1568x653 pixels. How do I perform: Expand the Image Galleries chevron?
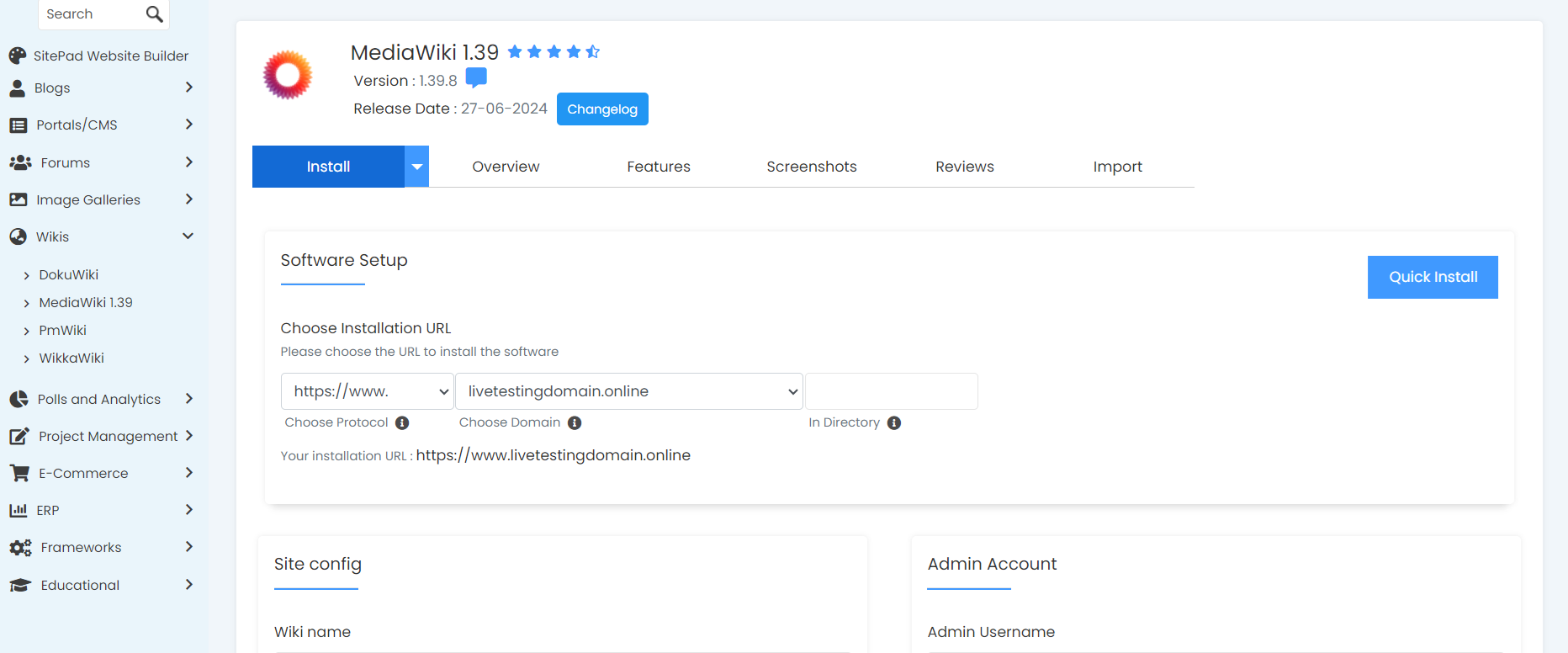pyautogui.click(x=189, y=199)
